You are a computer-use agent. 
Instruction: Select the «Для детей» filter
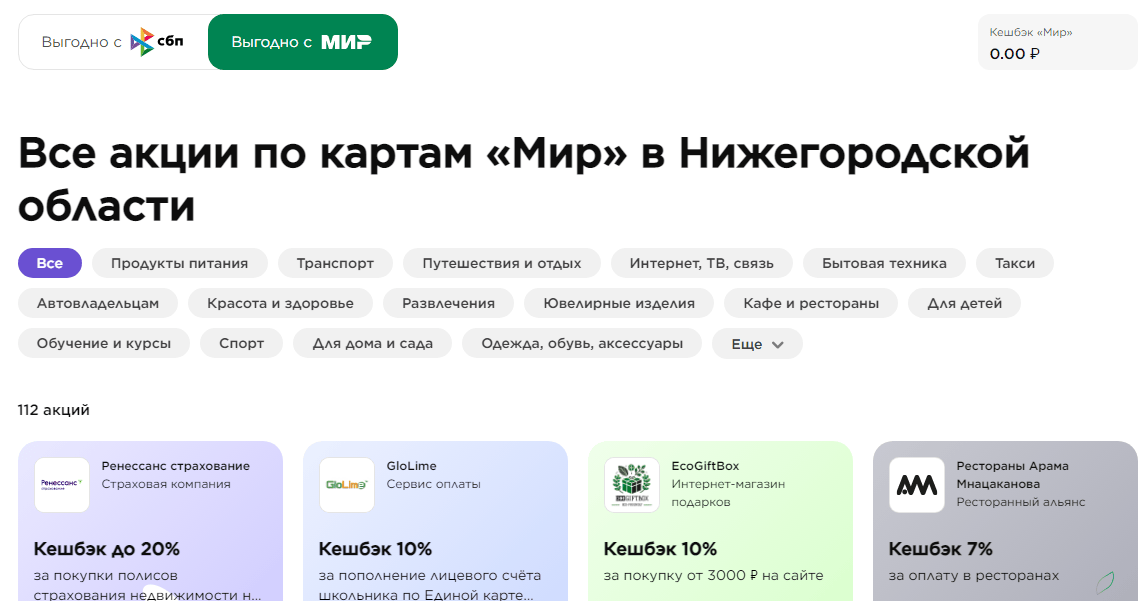pyautogui.click(x=965, y=303)
